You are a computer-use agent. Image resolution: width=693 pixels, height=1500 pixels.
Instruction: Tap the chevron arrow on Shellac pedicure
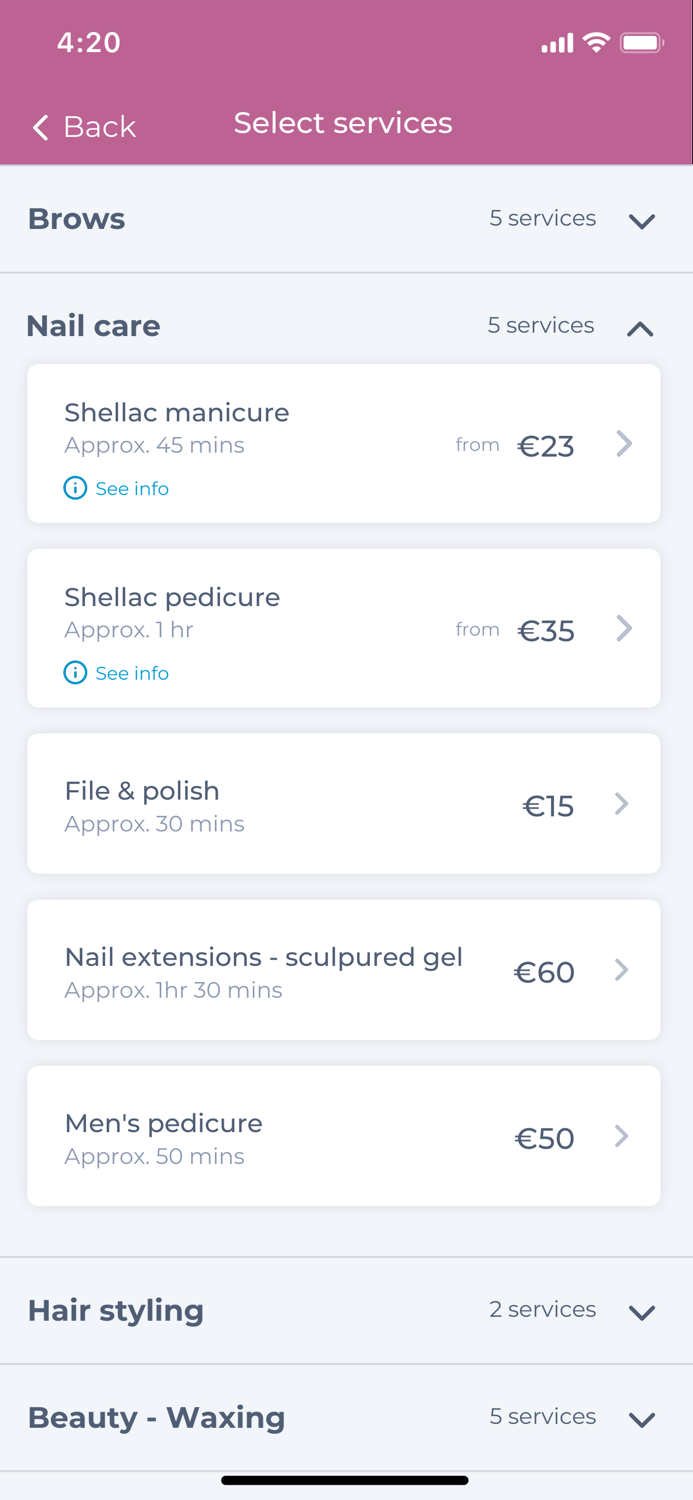pos(624,628)
